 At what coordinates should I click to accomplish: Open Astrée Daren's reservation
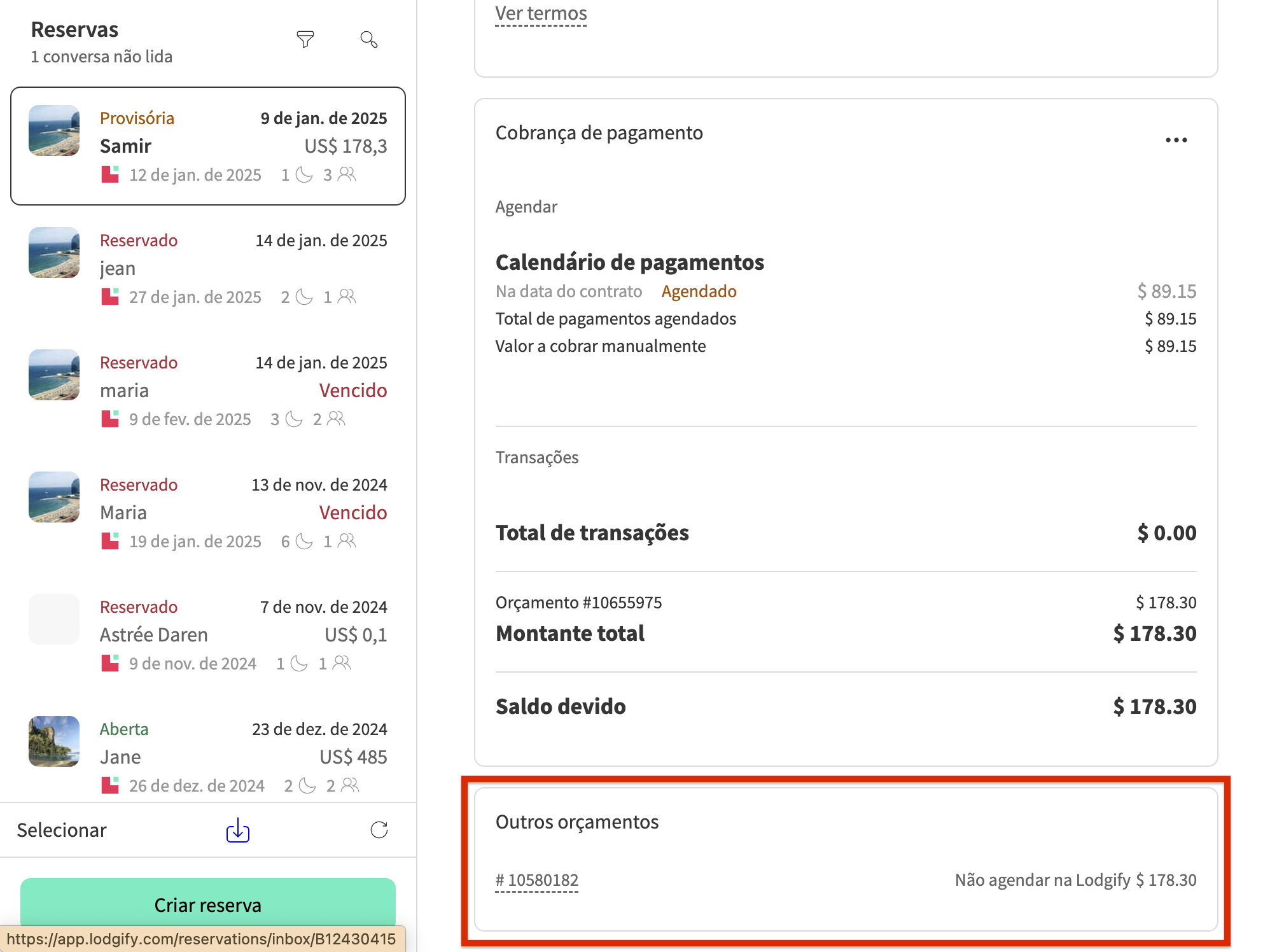(208, 634)
